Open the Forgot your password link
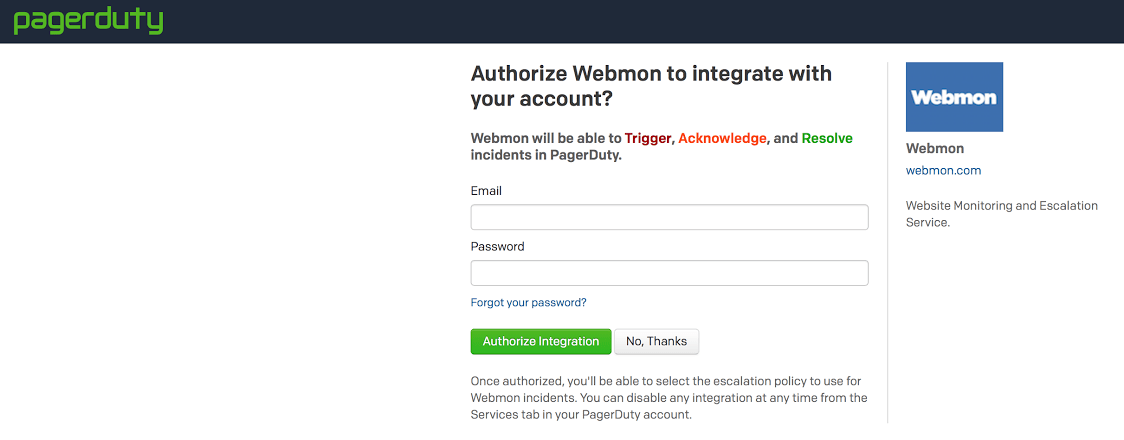The height and width of the screenshot is (440, 1124). tap(528, 302)
